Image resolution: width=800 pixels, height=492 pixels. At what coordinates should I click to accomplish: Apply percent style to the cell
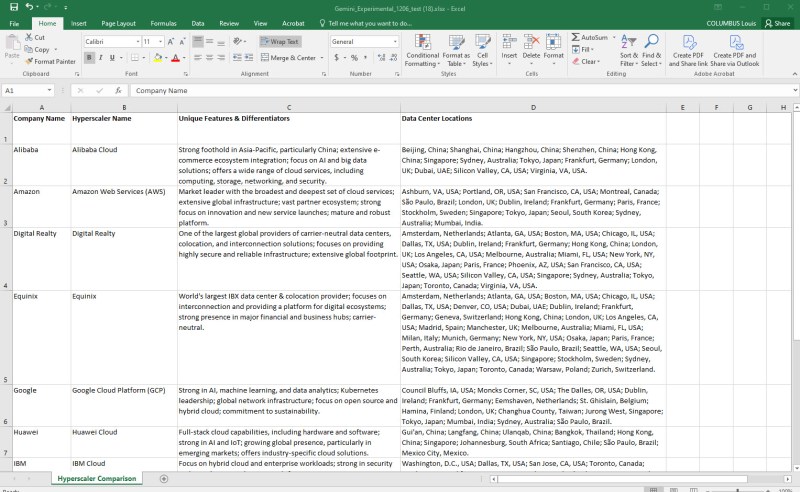354,58
